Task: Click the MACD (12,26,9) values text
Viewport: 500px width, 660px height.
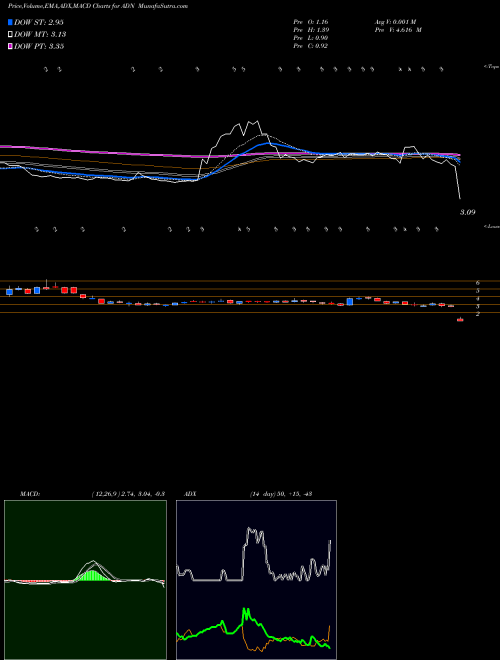Action: coord(128,494)
